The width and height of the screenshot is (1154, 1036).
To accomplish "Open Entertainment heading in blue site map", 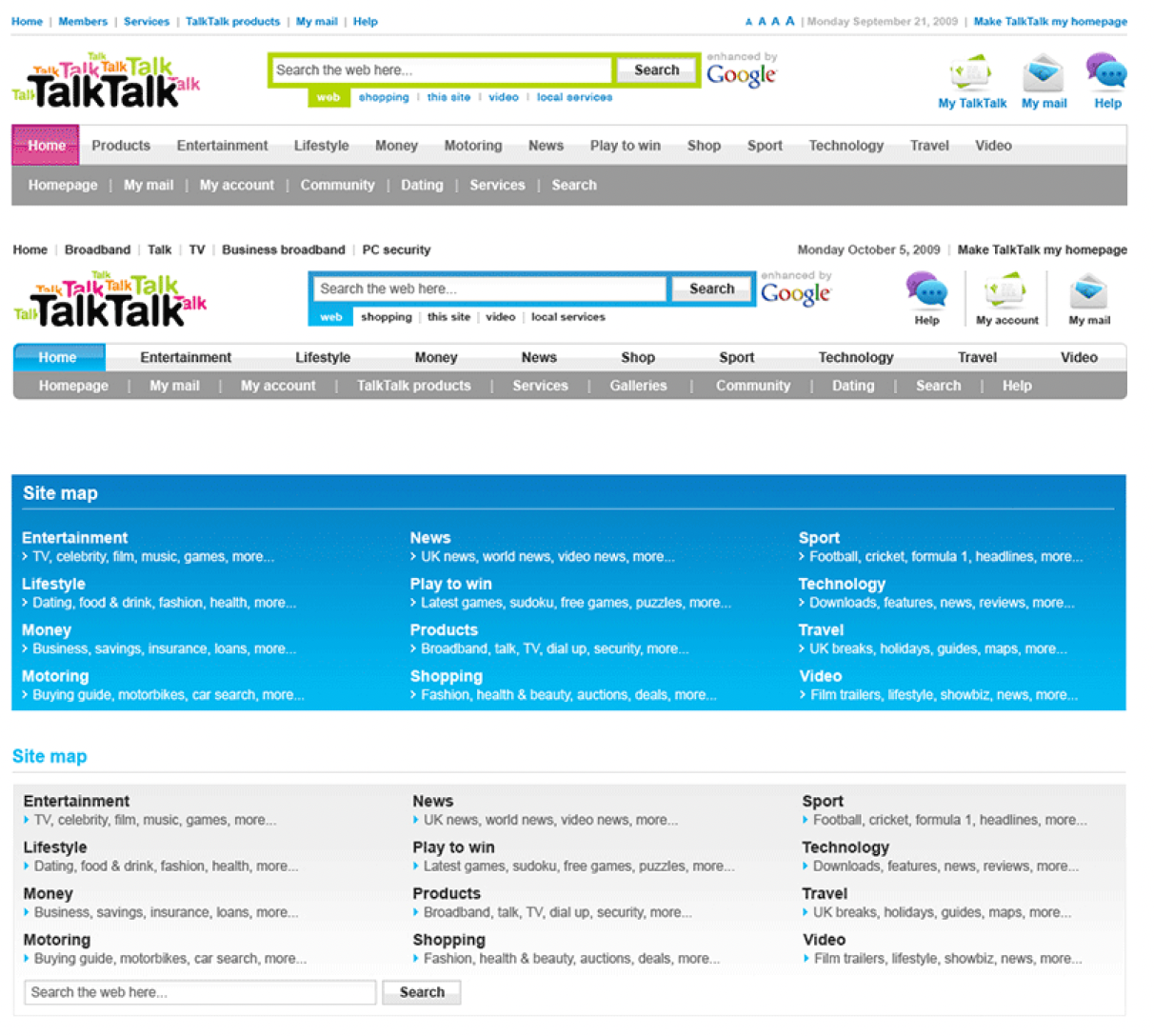I will pyautogui.click(x=74, y=538).
